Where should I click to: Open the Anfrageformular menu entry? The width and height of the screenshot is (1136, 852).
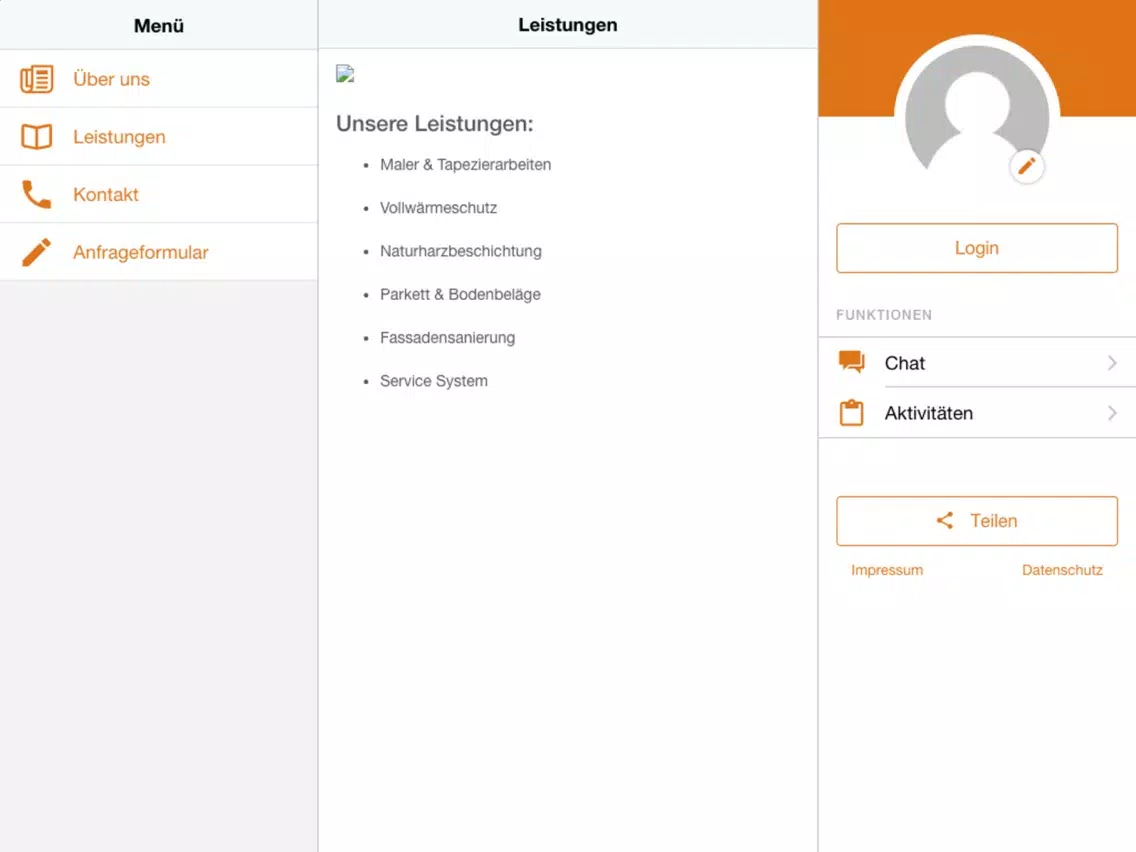[x=159, y=252]
